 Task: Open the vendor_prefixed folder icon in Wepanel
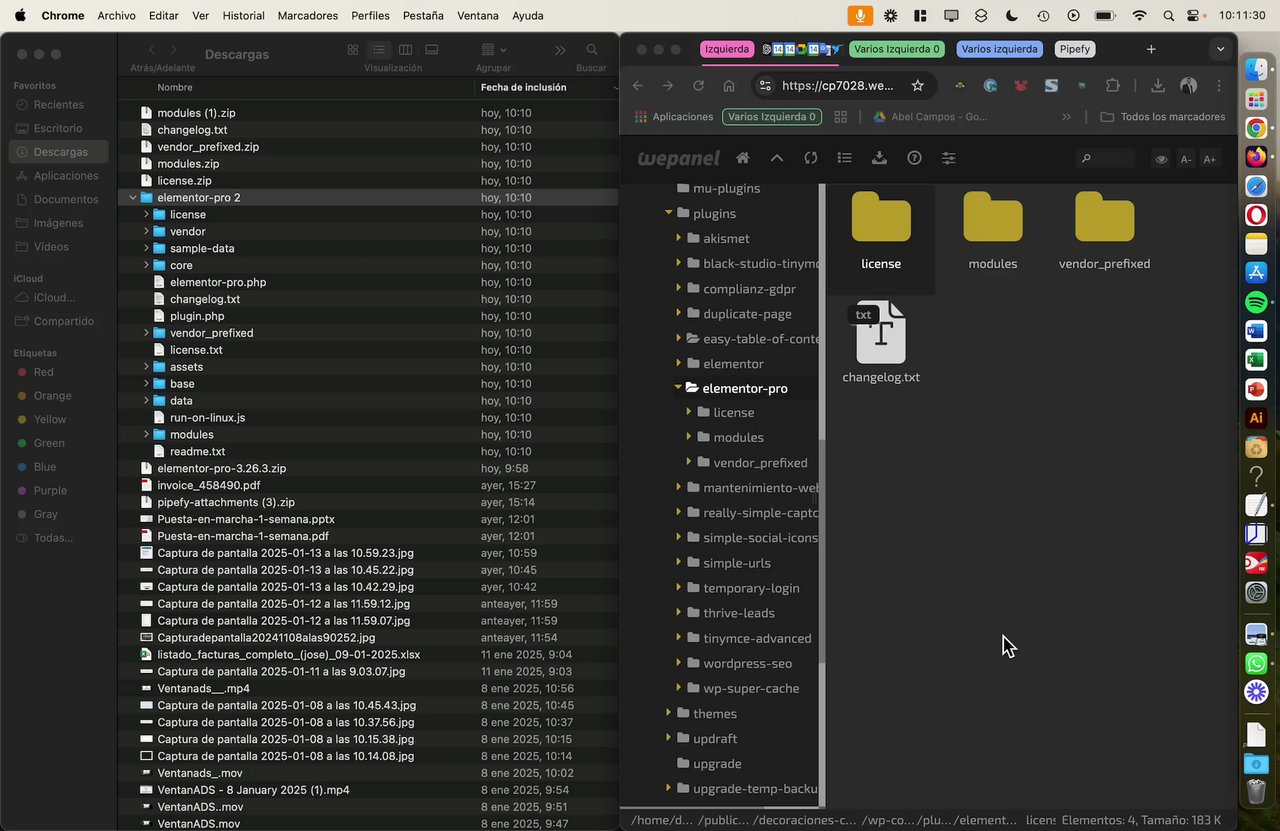[x=1105, y=217]
